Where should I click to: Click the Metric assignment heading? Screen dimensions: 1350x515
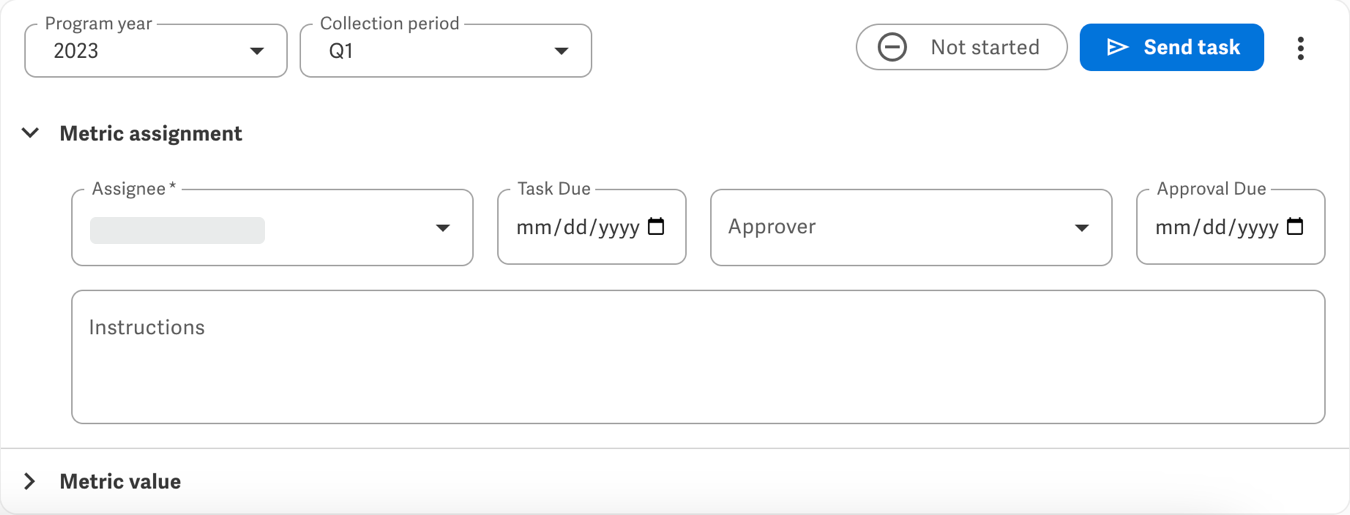pos(151,133)
